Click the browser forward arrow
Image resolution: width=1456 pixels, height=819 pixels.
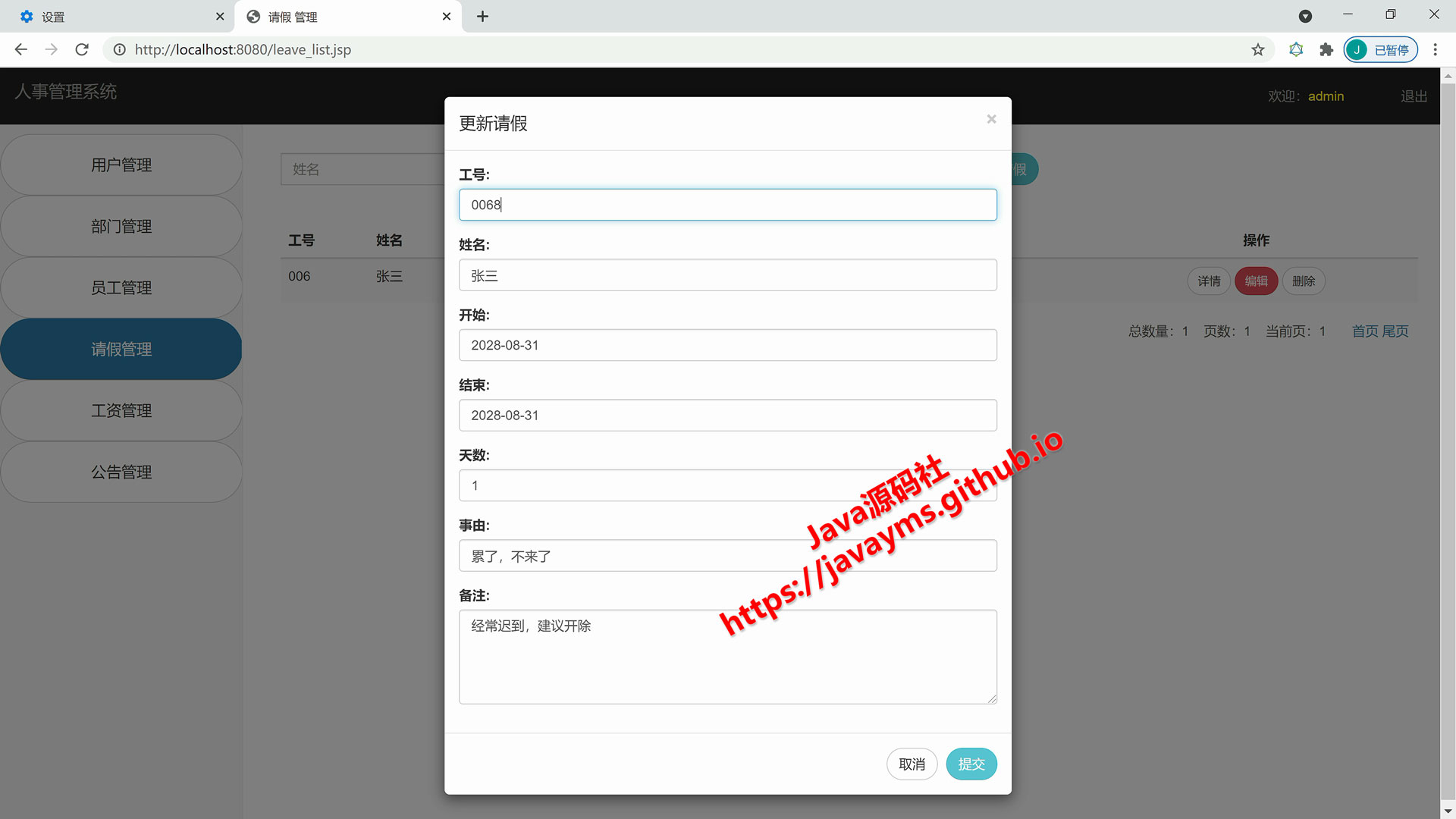(51, 49)
